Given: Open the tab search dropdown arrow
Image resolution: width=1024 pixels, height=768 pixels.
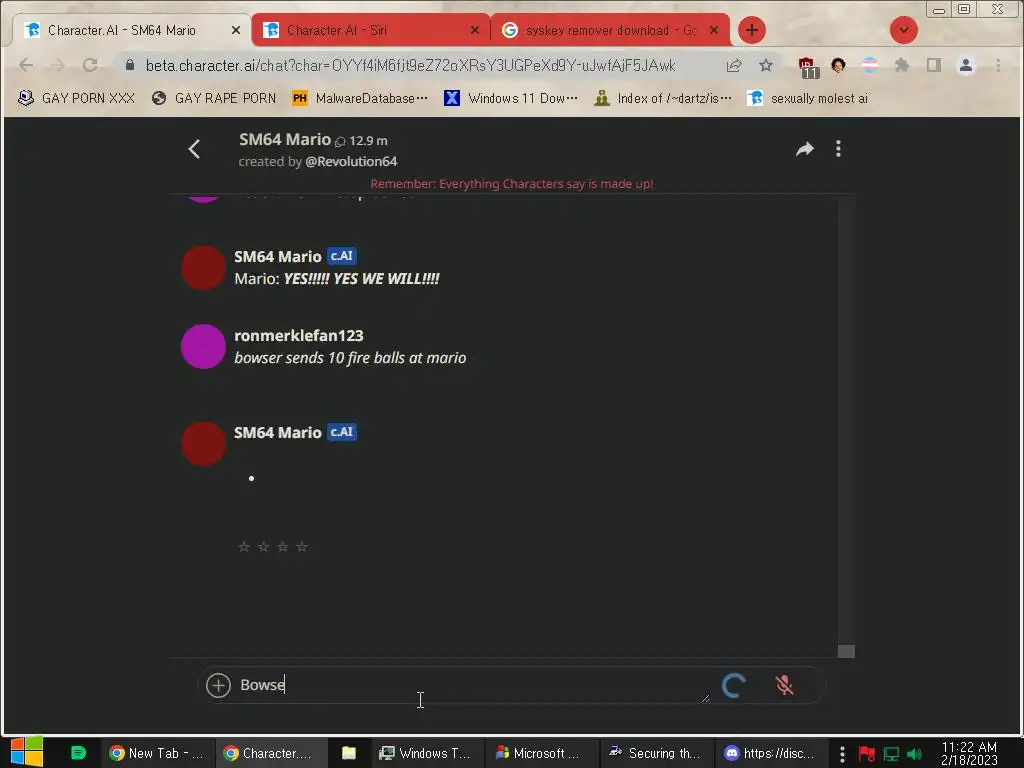Looking at the screenshot, I should 904,30.
